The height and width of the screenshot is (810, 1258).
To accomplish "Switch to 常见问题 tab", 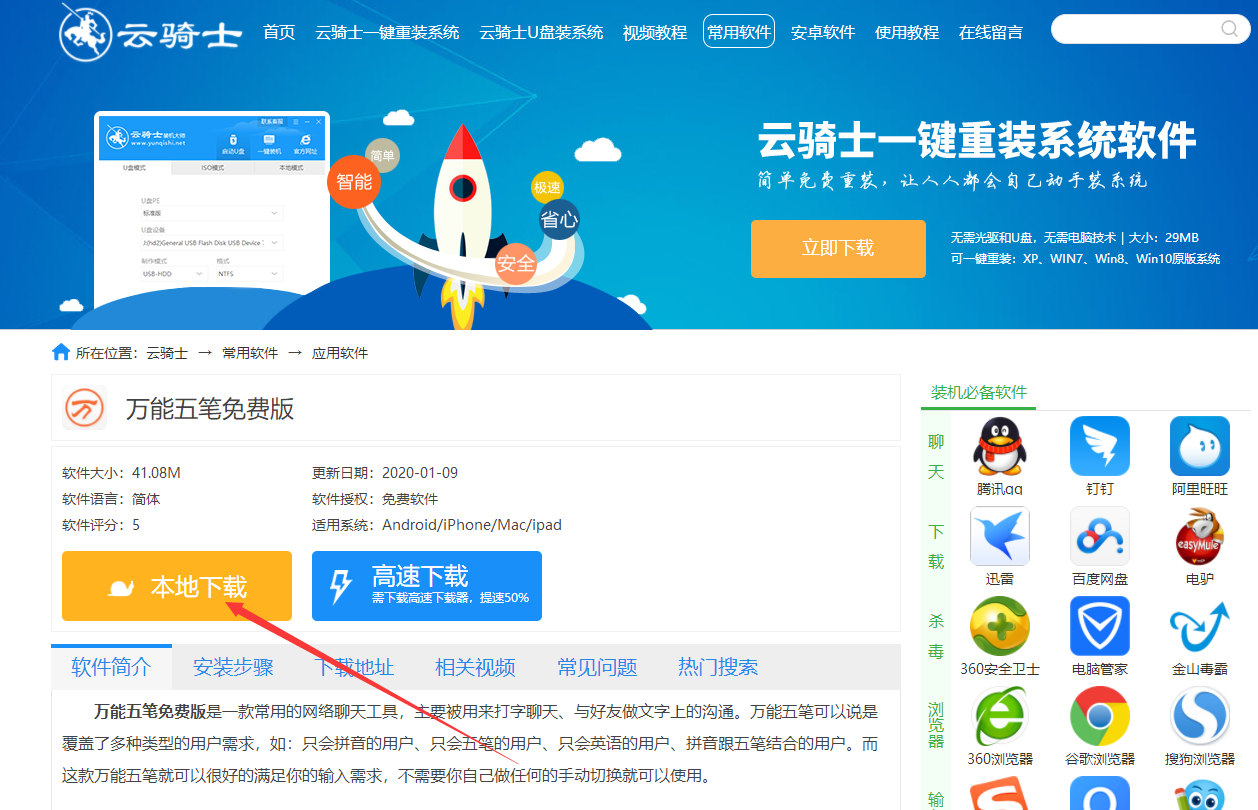I will (x=597, y=667).
